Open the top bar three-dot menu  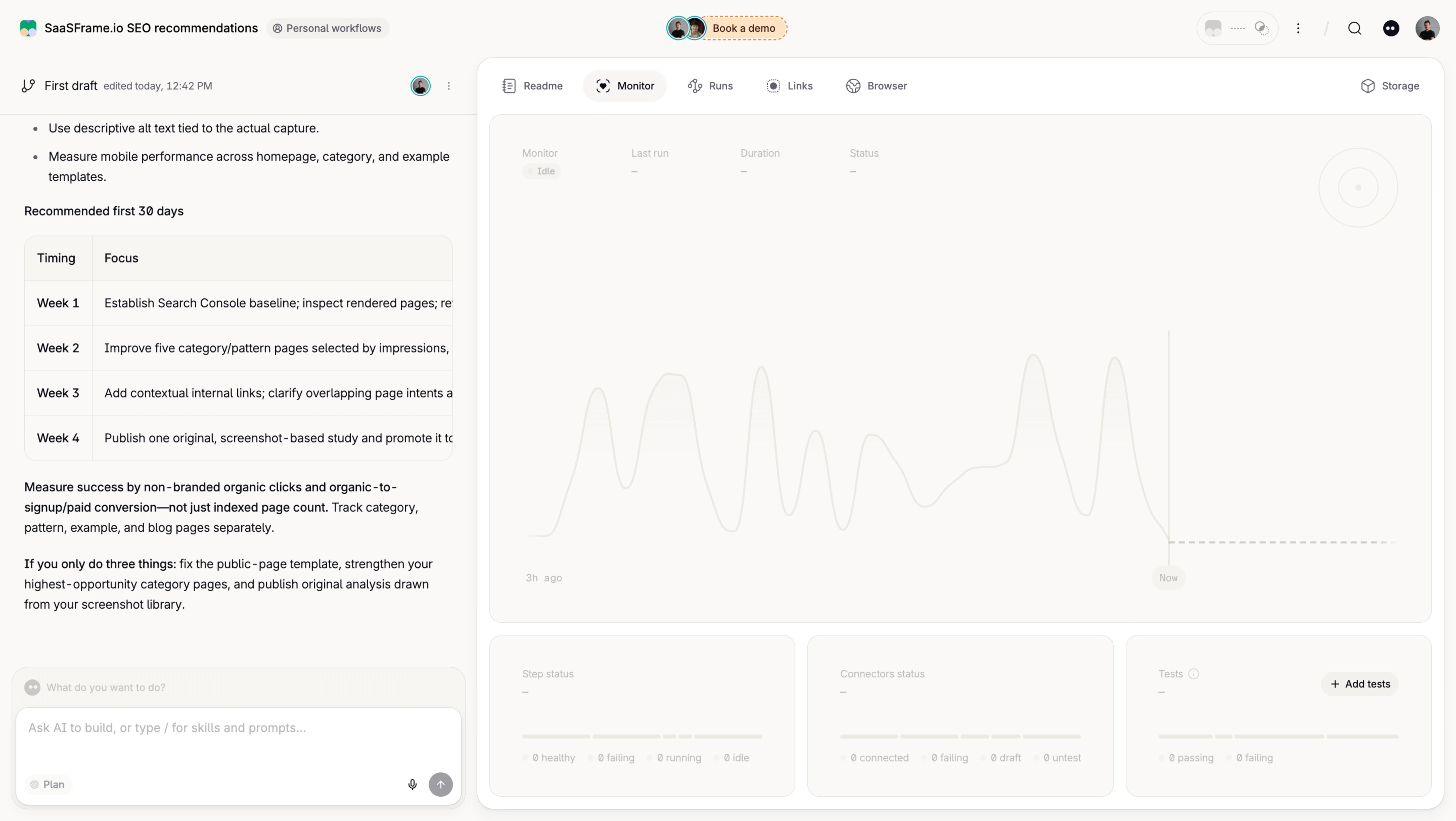coord(1298,28)
